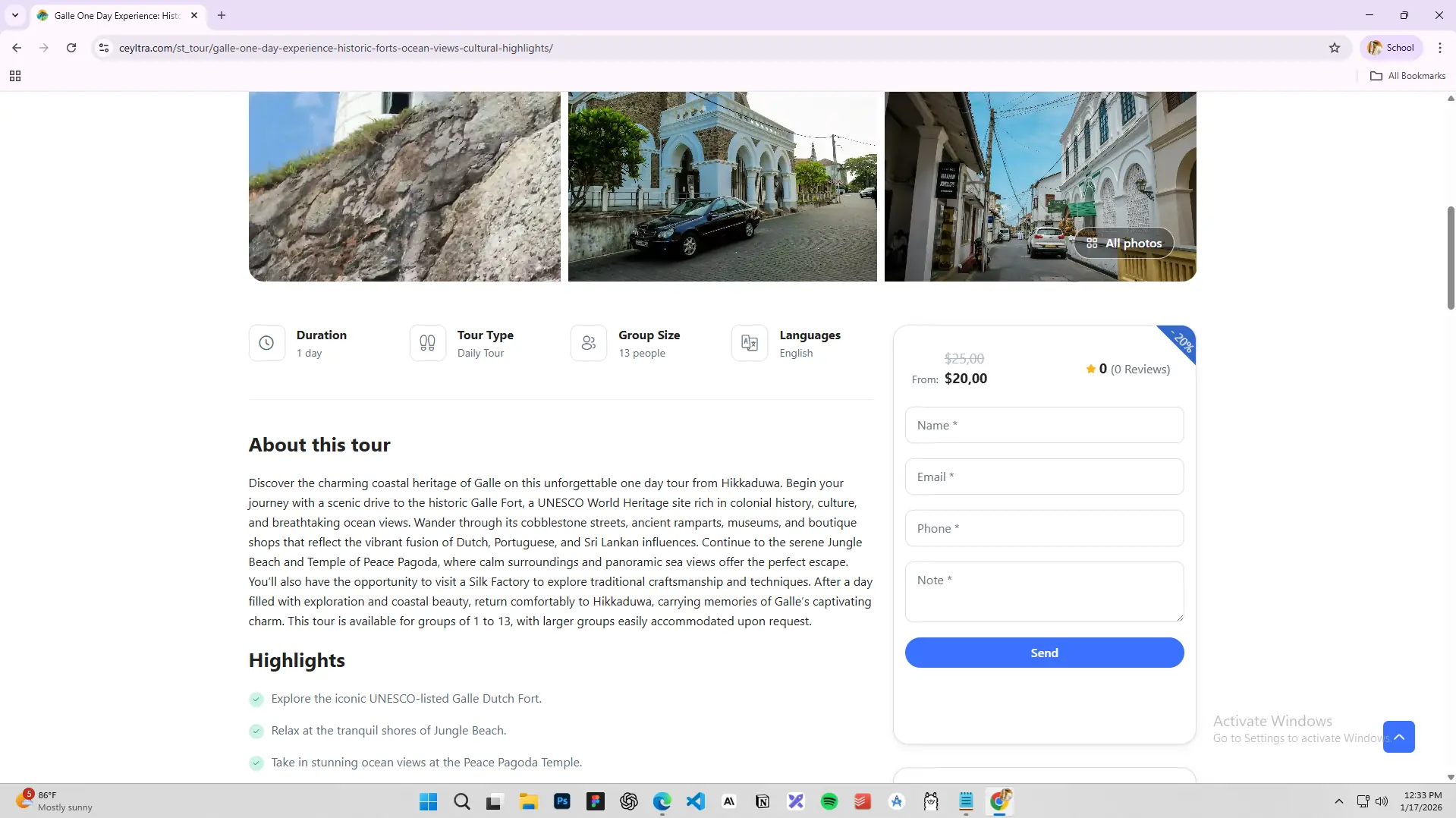Open Spotify from the taskbar

[x=829, y=801]
